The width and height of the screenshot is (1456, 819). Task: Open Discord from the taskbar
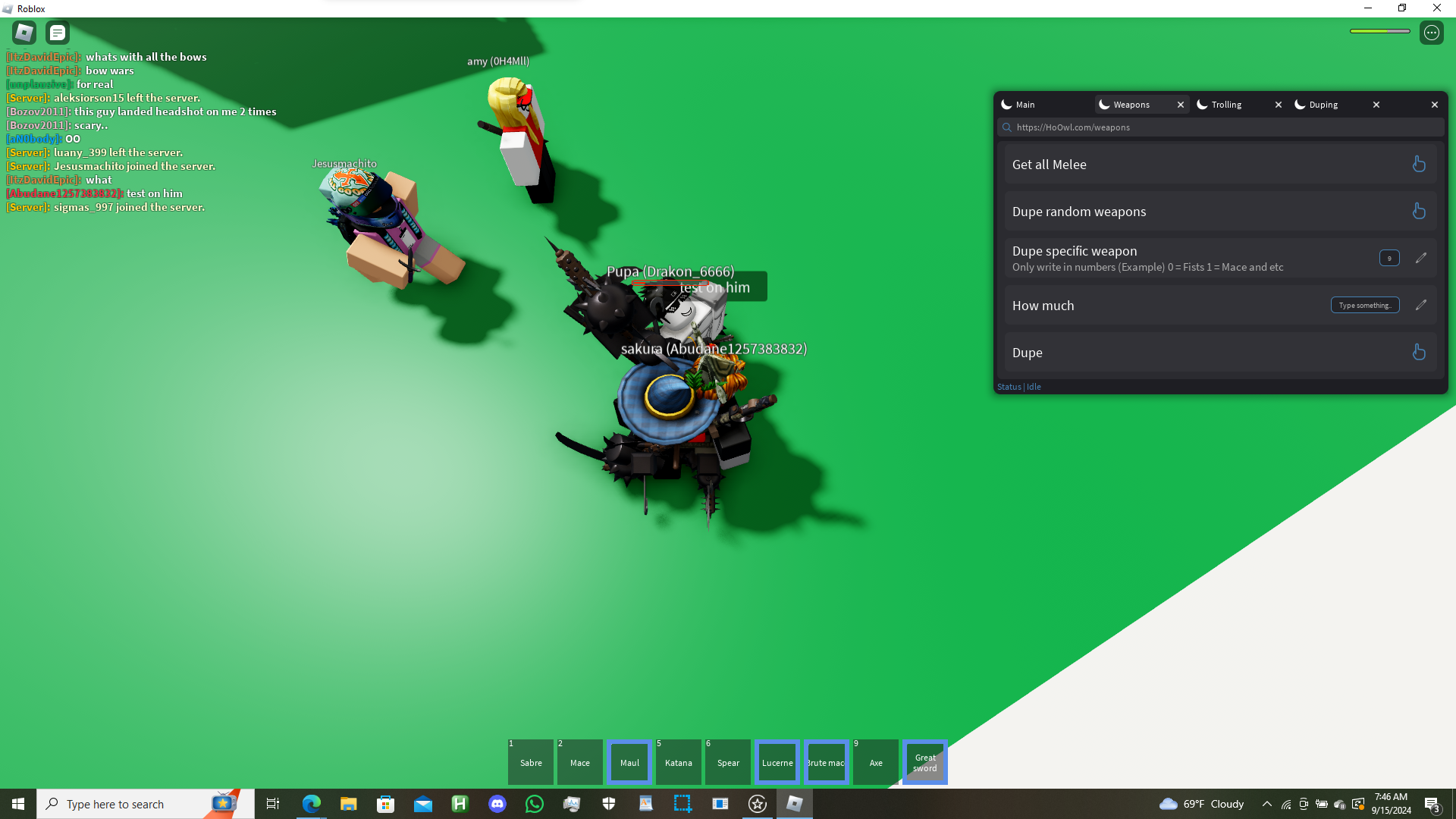coord(497,804)
